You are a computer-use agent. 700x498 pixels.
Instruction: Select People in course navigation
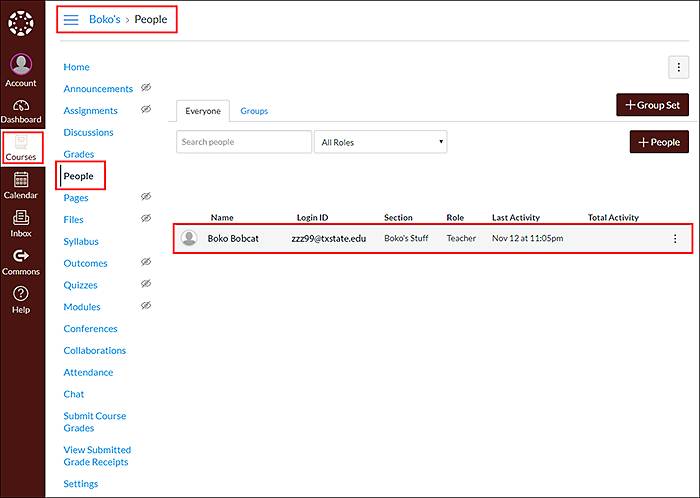pos(79,176)
